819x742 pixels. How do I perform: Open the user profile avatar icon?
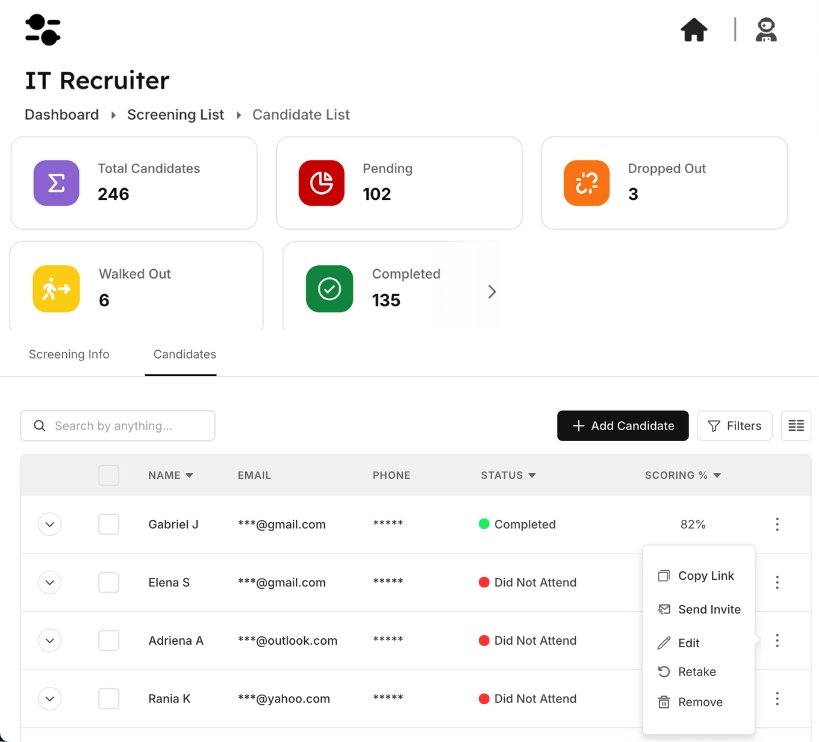[x=766, y=30]
